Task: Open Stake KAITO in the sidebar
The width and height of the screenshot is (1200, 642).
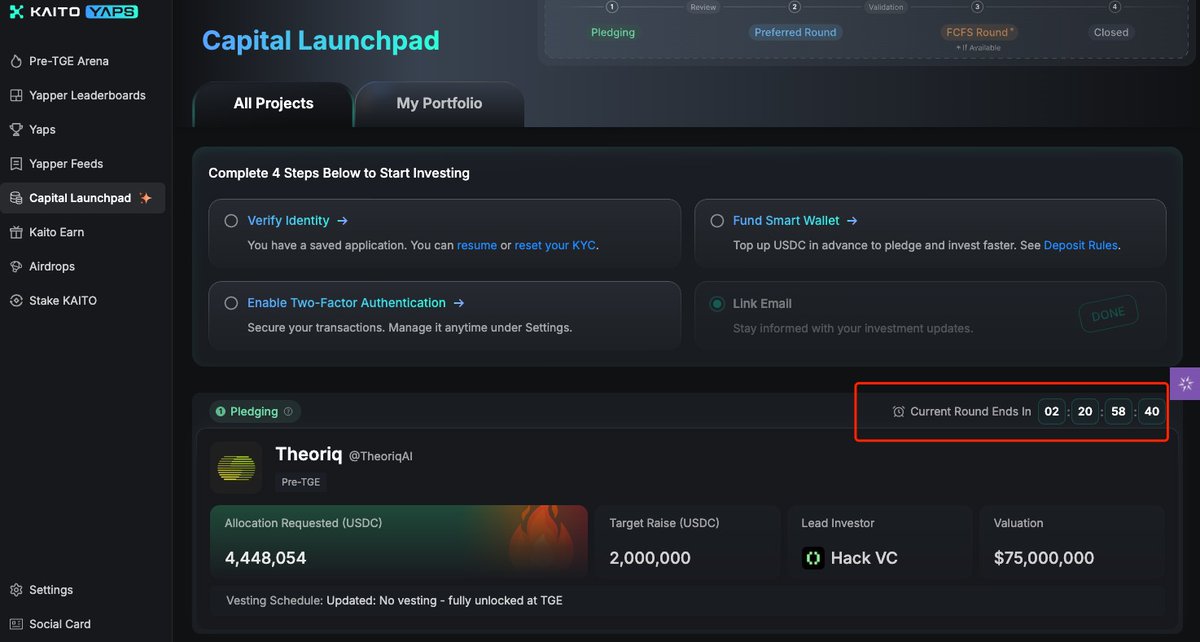Action: pos(63,300)
